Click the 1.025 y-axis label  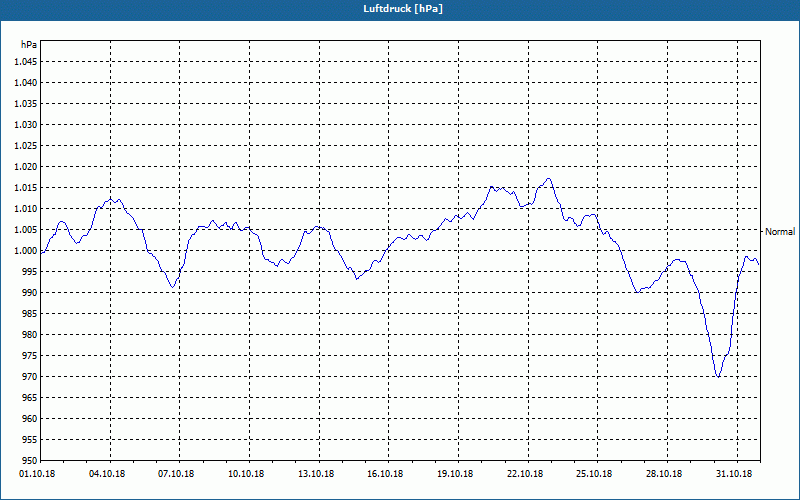(x=26, y=145)
